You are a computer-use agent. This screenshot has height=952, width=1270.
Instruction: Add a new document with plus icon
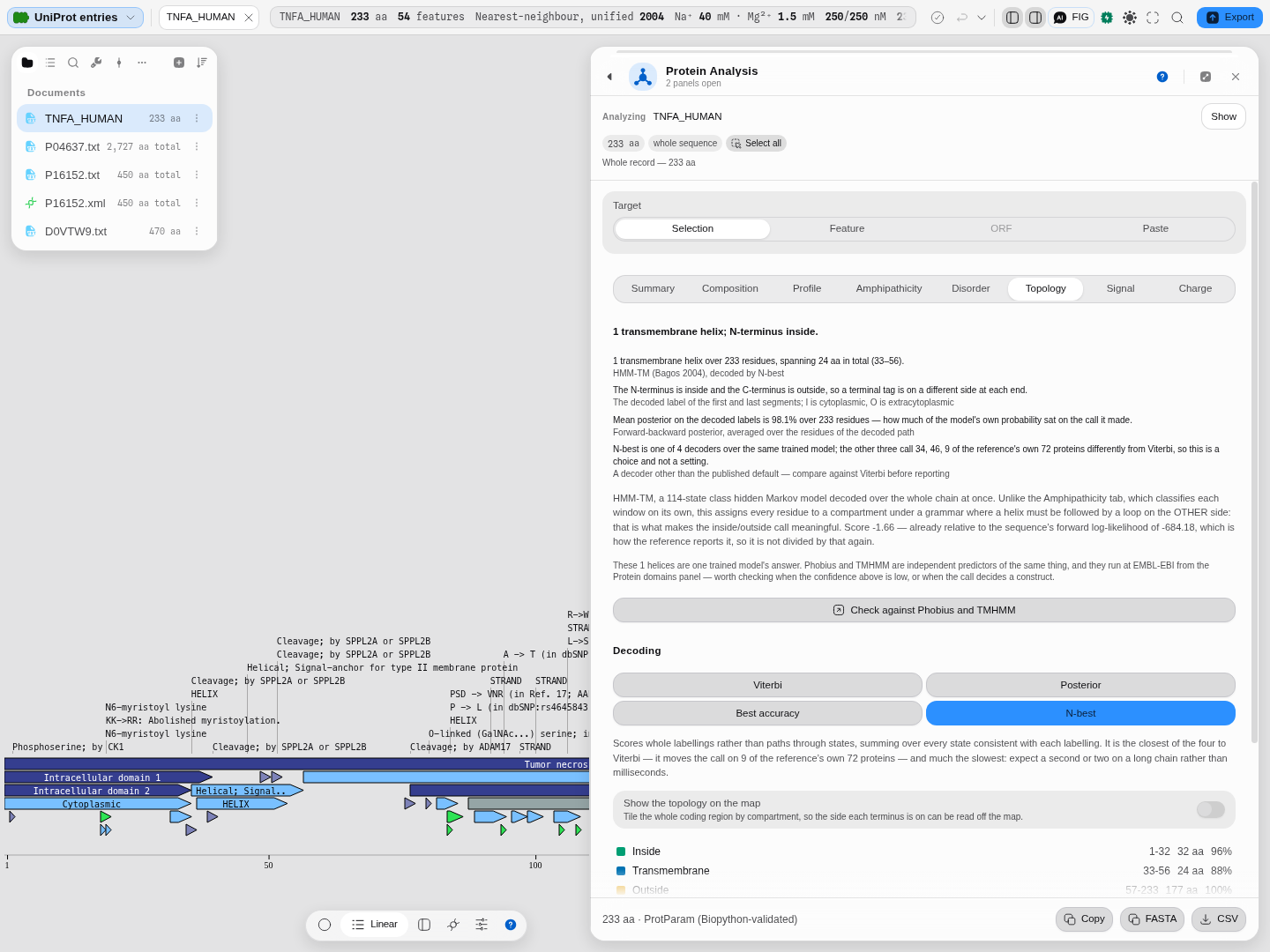179,63
